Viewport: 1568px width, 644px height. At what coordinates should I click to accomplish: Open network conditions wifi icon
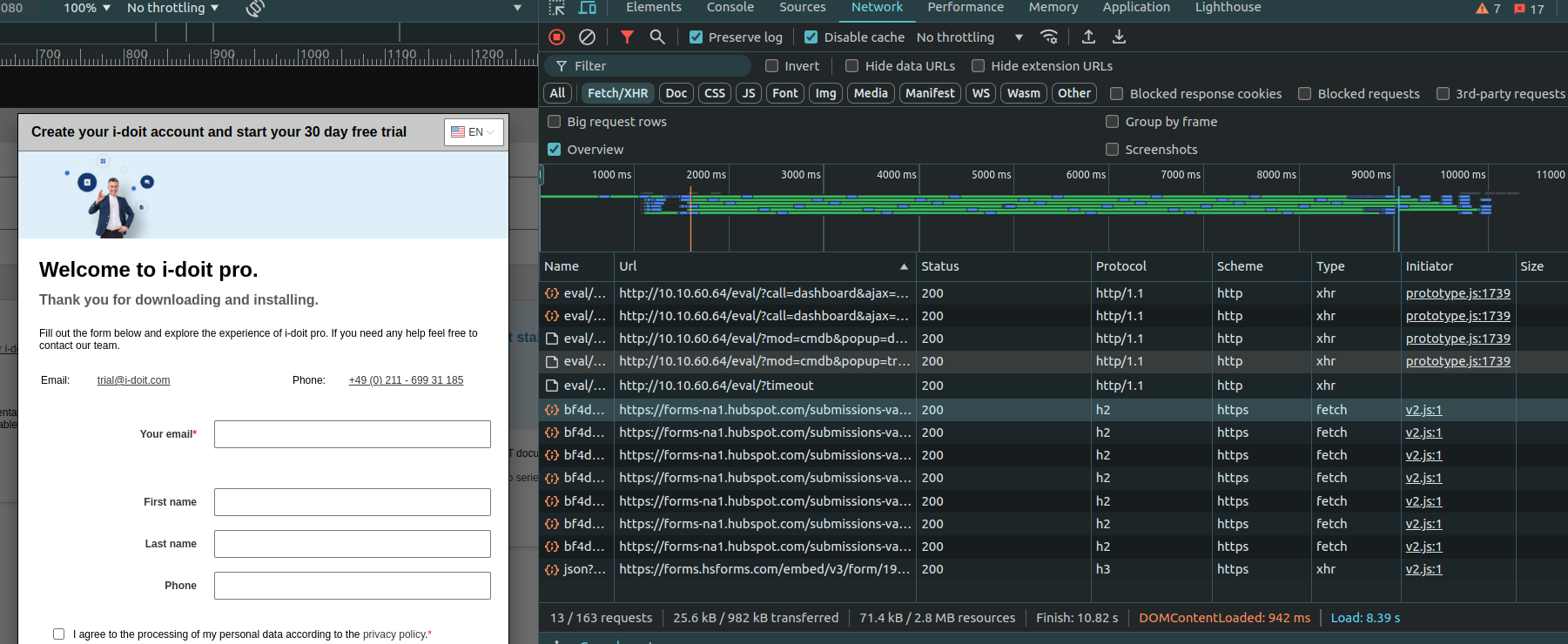pyautogui.click(x=1049, y=37)
